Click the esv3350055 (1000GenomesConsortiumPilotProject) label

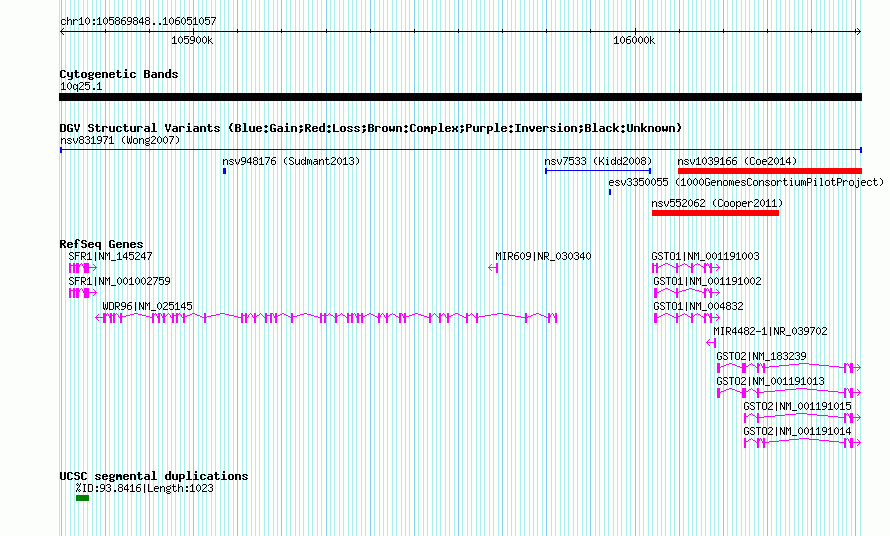coord(746,182)
